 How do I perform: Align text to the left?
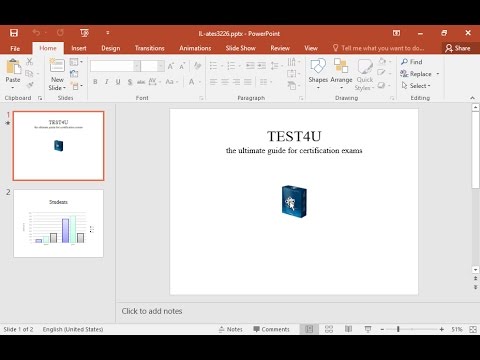(214, 82)
